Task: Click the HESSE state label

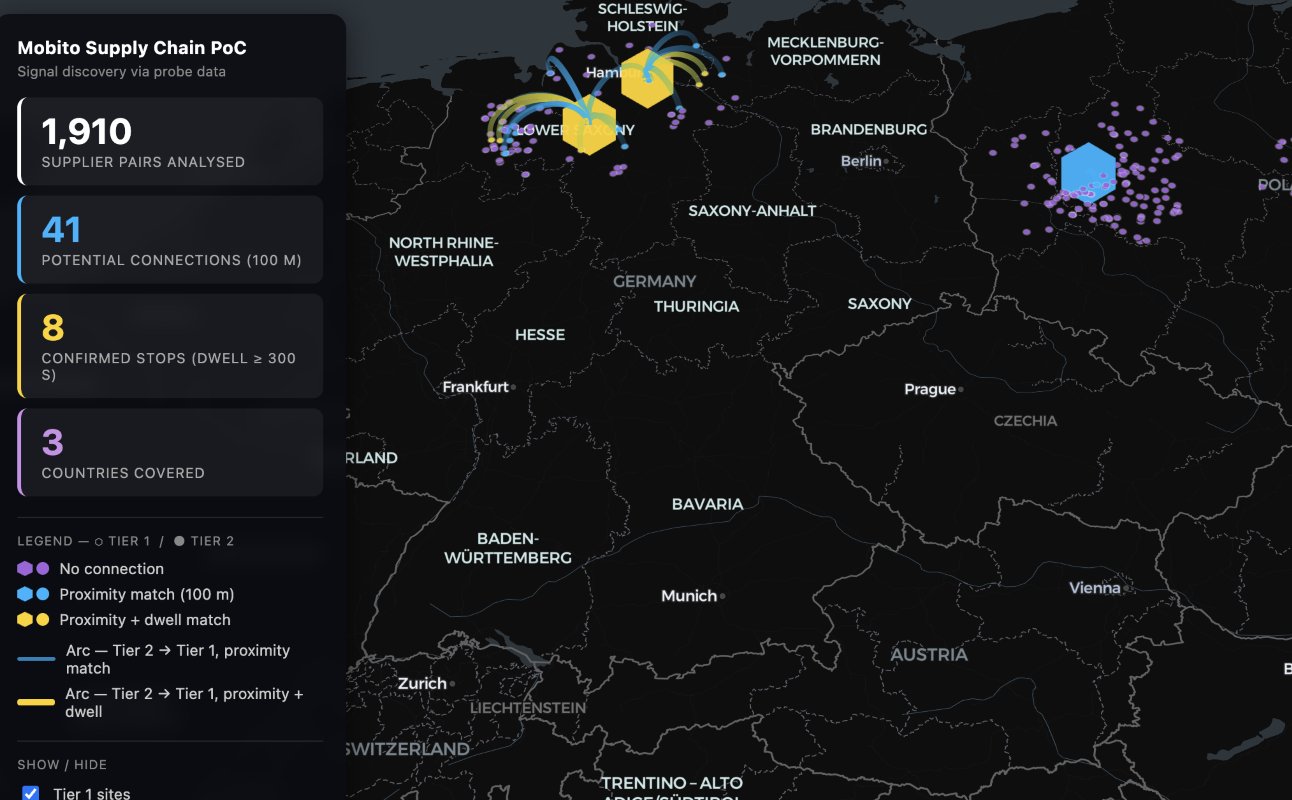Action: (x=540, y=335)
